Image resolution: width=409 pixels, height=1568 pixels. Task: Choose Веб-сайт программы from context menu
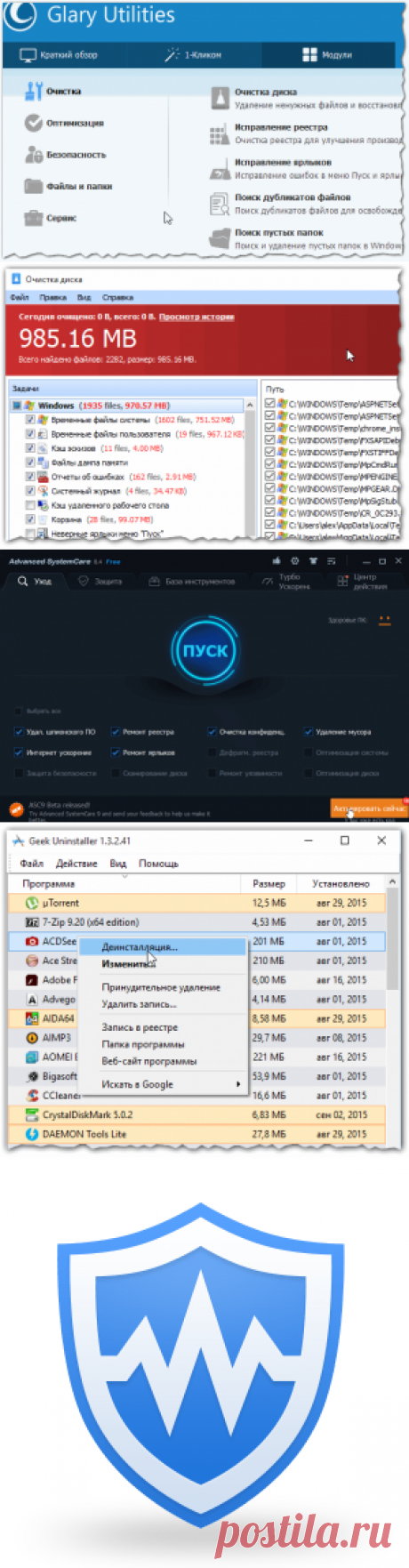(162, 1061)
